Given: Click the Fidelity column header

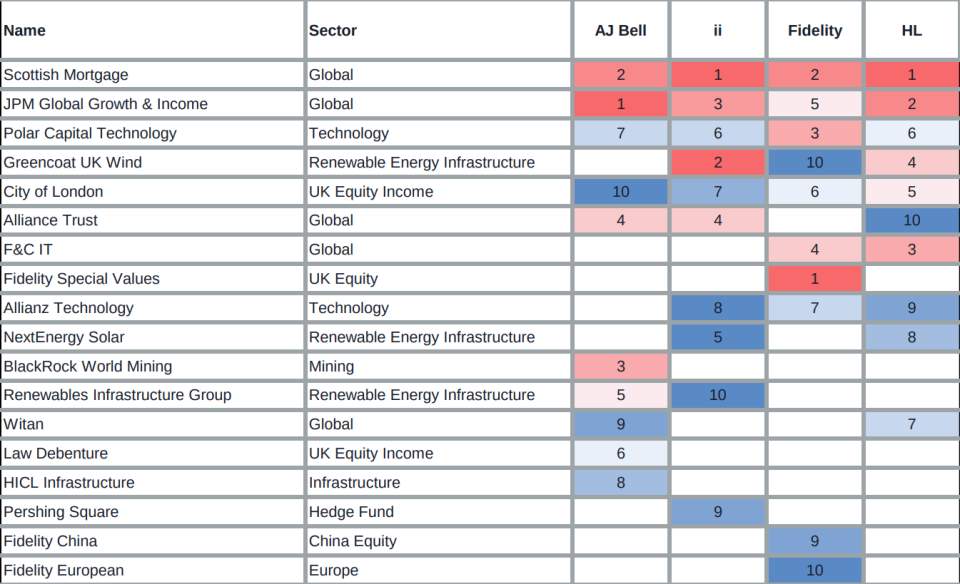Looking at the screenshot, I should pos(814,31).
